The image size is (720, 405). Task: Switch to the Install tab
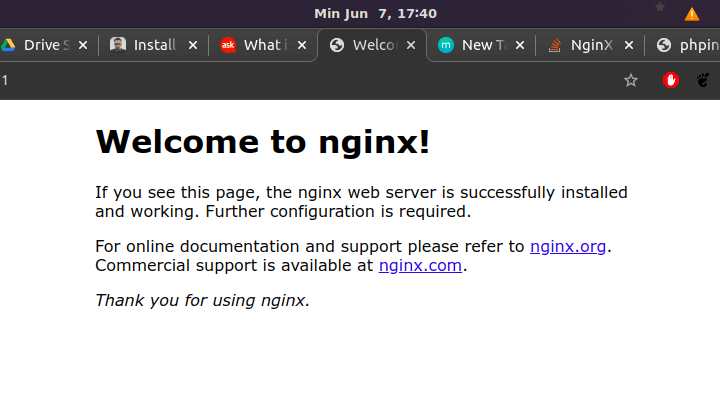(x=154, y=45)
